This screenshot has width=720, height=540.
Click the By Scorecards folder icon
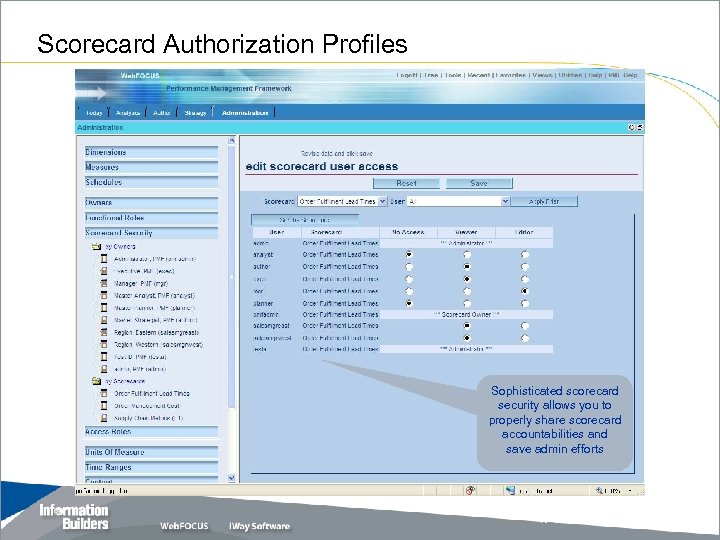(x=96, y=381)
